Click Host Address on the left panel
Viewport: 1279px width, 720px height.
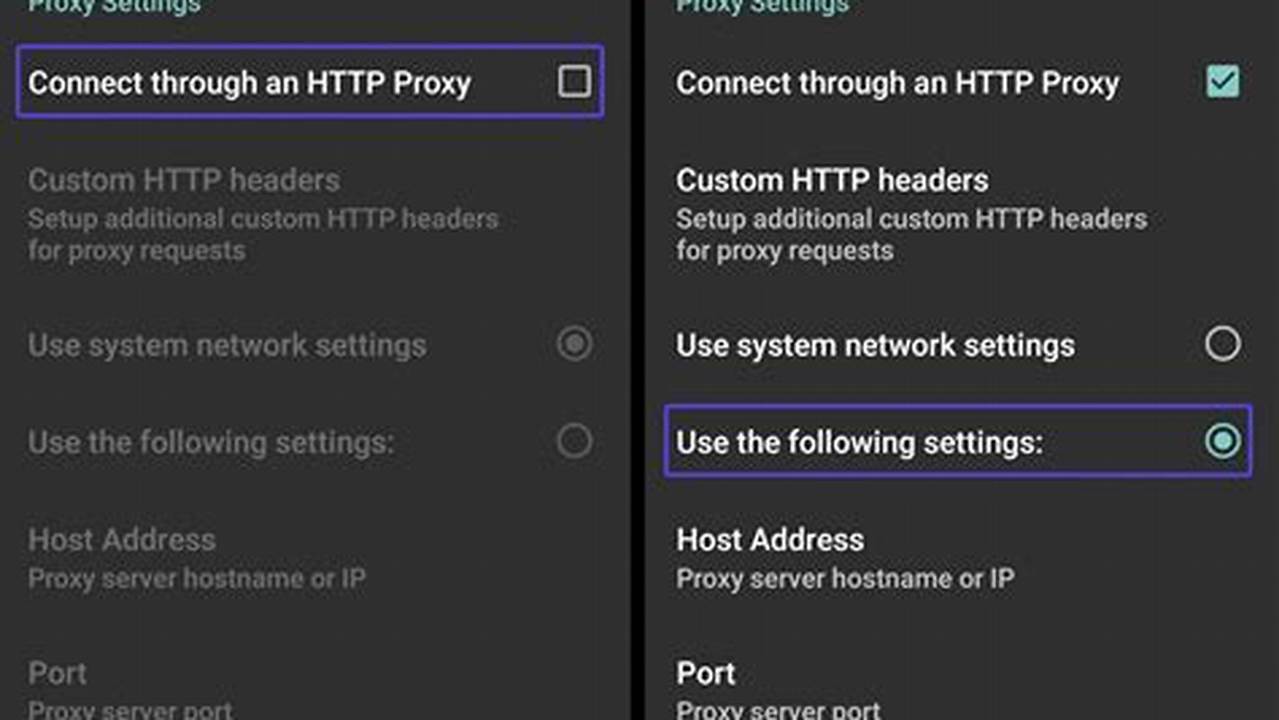pos(121,540)
